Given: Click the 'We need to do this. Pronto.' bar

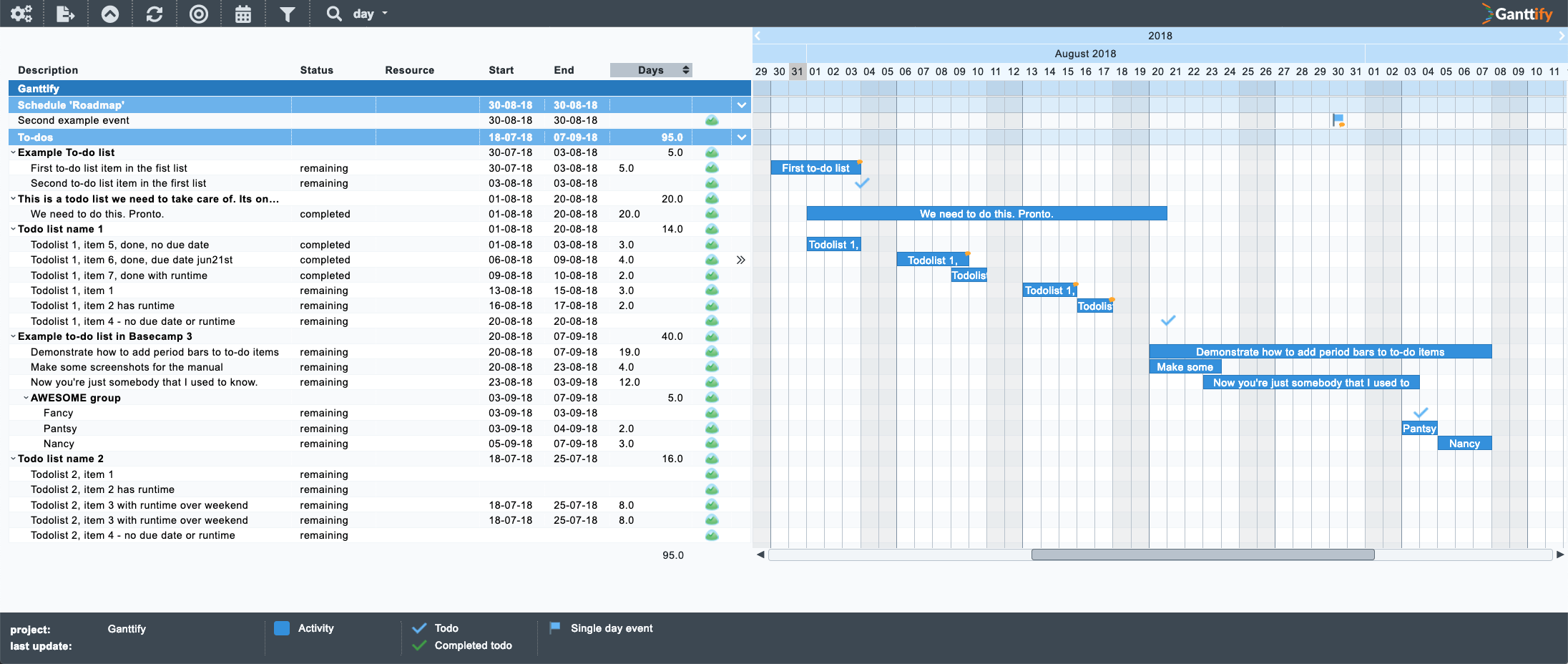Looking at the screenshot, I should coord(986,214).
